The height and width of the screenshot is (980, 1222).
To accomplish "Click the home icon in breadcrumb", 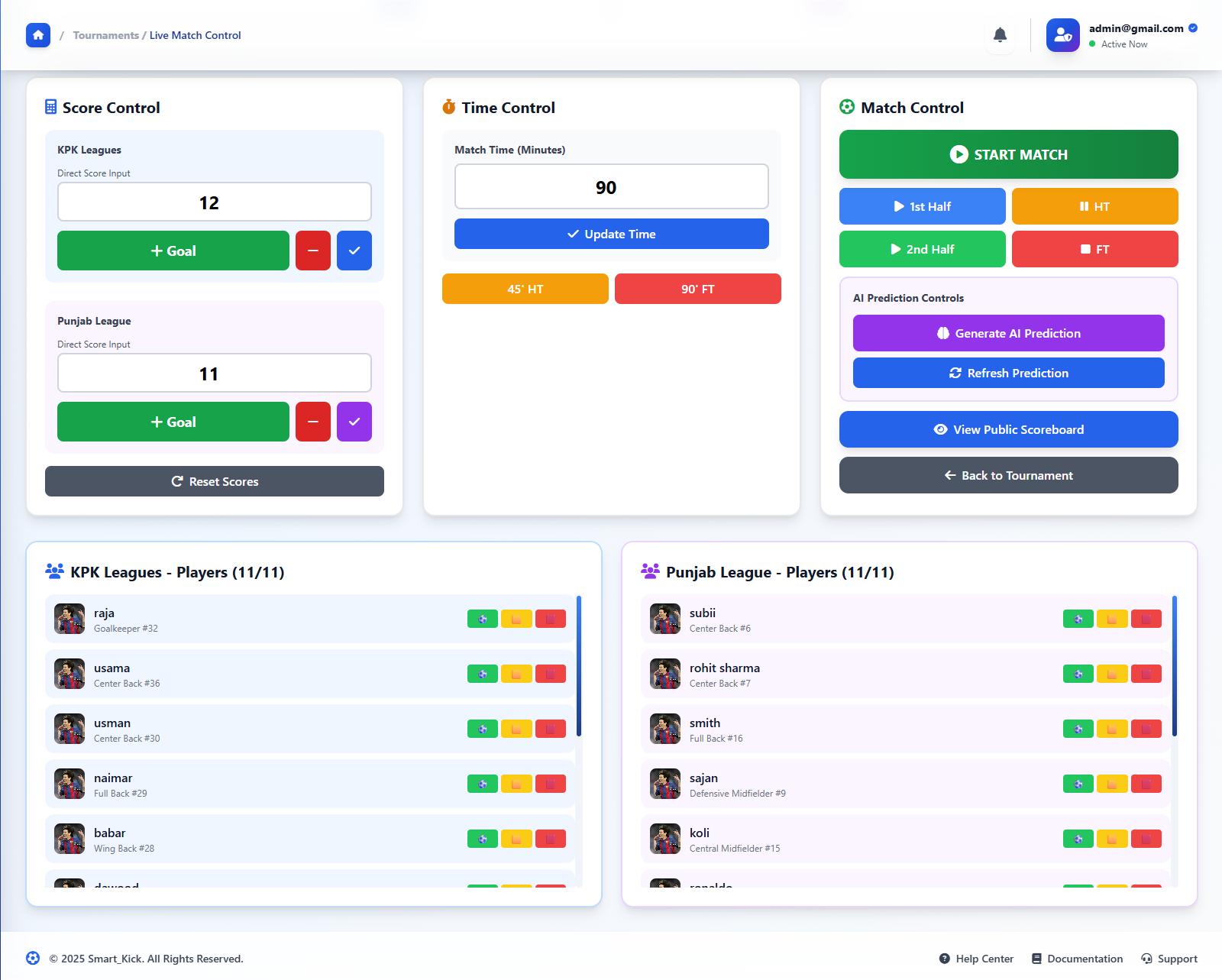I will coord(38,35).
